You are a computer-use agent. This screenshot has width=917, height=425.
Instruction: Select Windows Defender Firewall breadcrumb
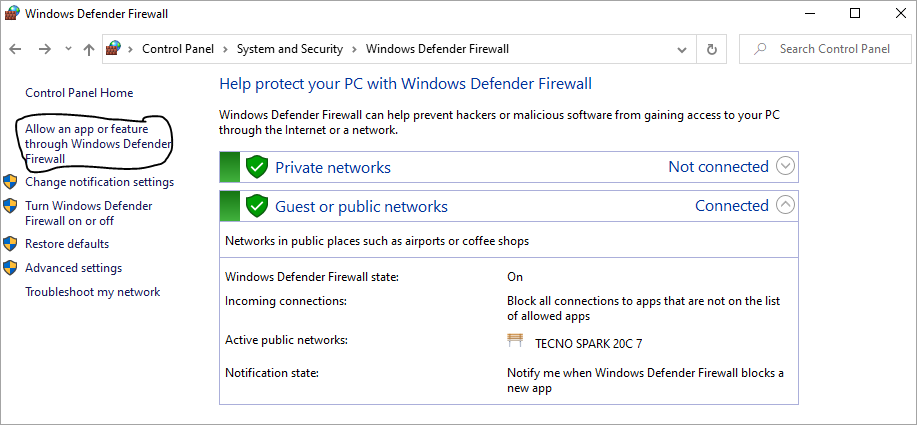tap(437, 49)
